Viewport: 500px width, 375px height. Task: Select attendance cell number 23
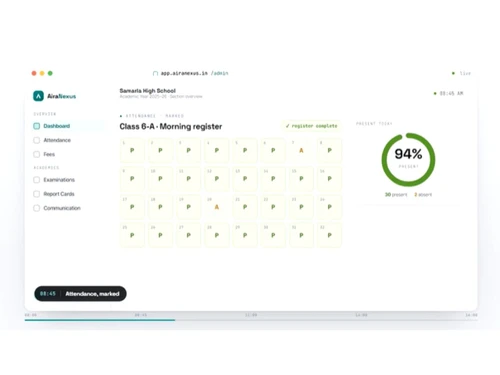(x=301, y=207)
